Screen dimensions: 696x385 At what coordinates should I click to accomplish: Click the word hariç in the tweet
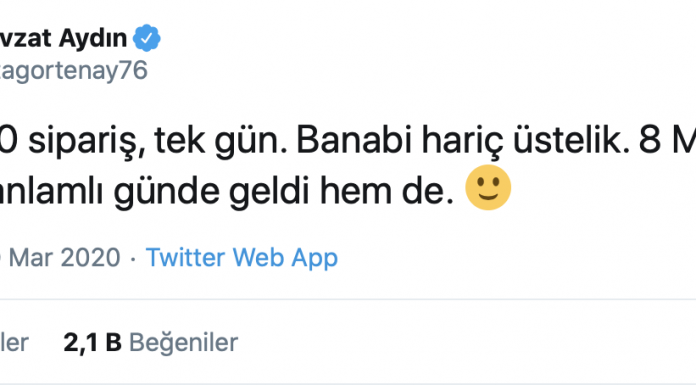click(463, 142)
